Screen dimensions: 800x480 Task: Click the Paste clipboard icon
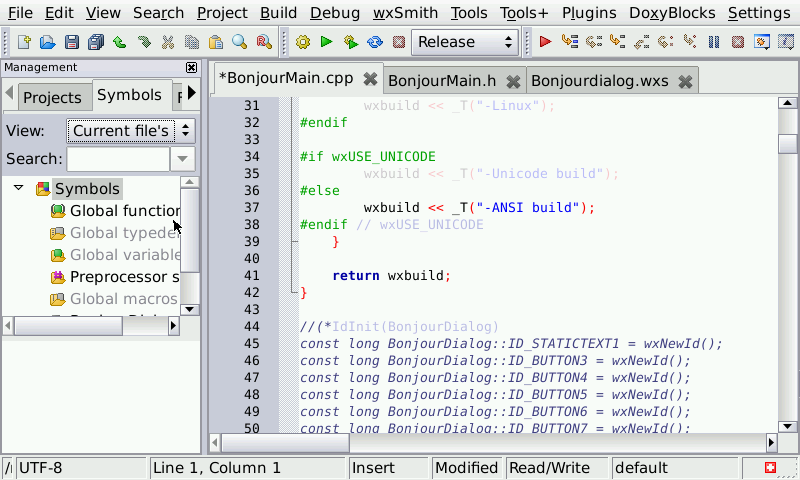click(x=215, y=42)
